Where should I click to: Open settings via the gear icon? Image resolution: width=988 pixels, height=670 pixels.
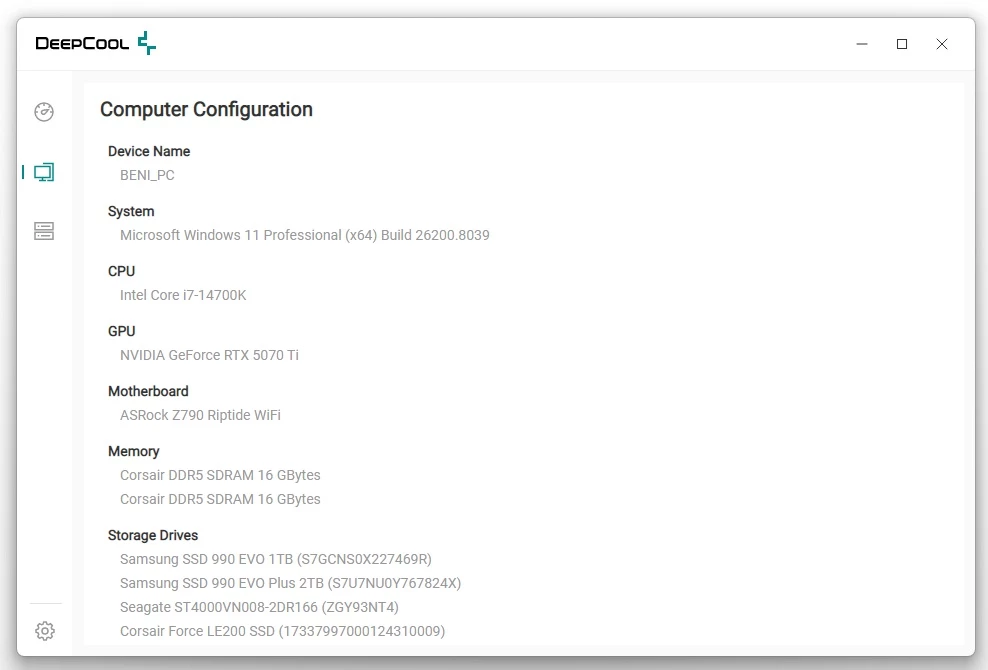click(44, 631)
